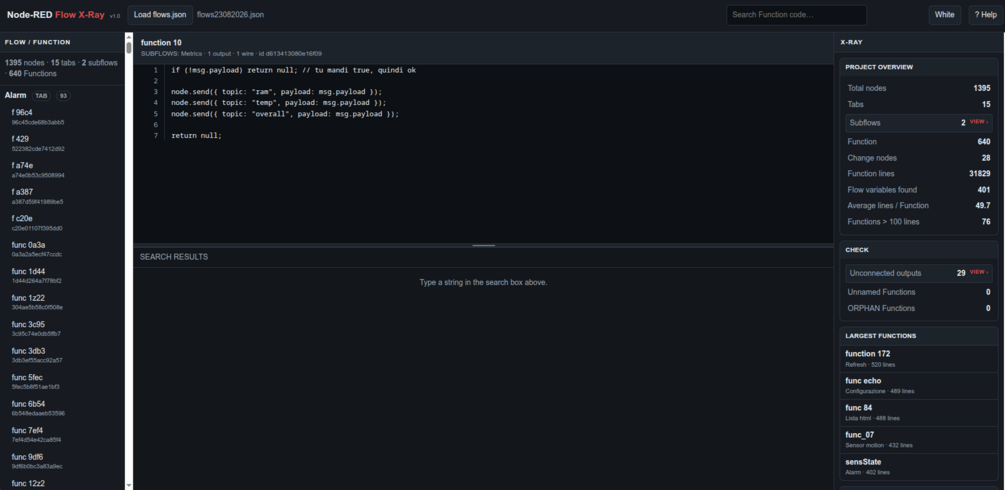This screenshot has height=490, width=1005.
Task: Select func 5fec in the list
Action: pos(64,382)
